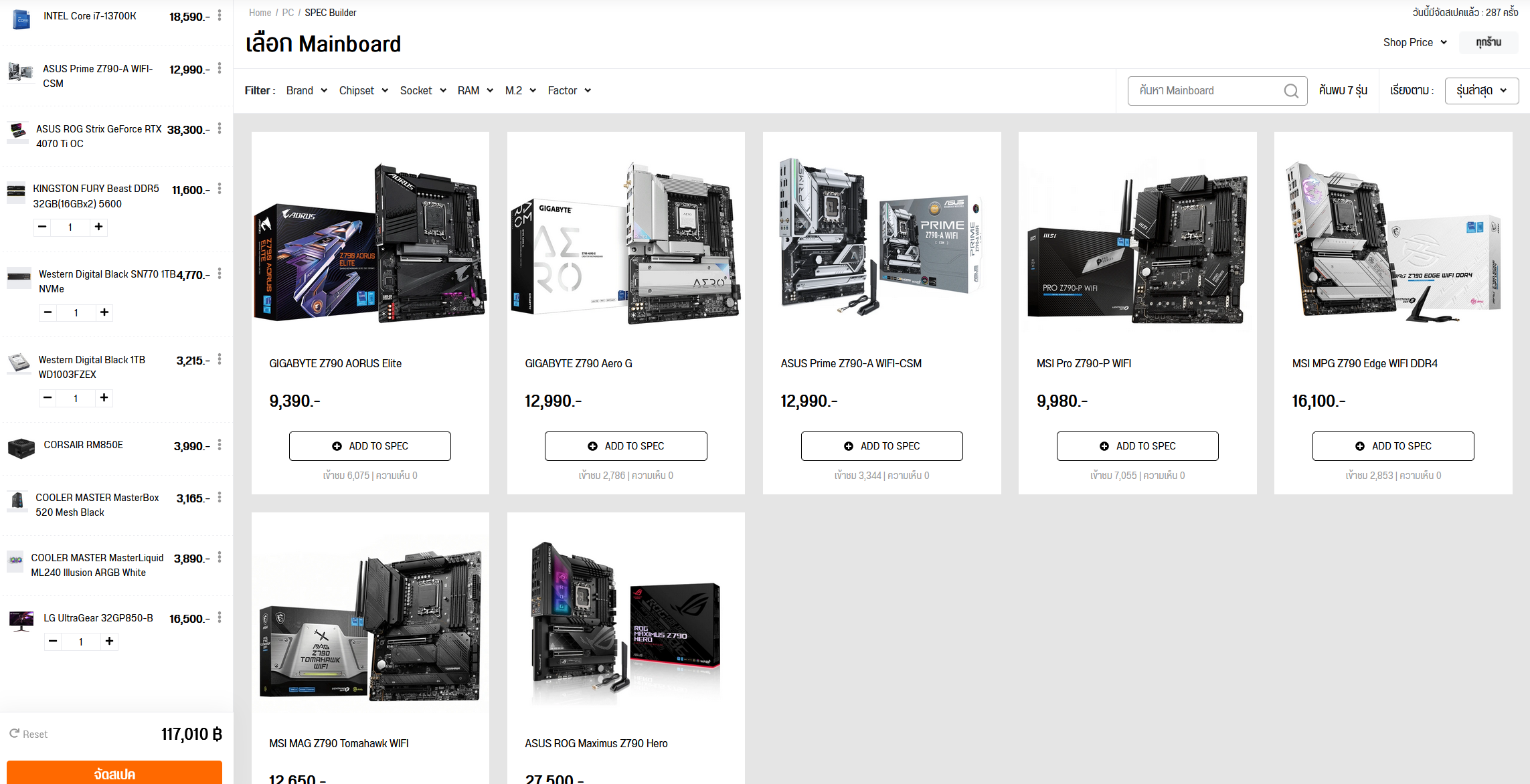Expand the Chipset filter dropdown
Screen dimensions: 1530x784
(363, 90)
